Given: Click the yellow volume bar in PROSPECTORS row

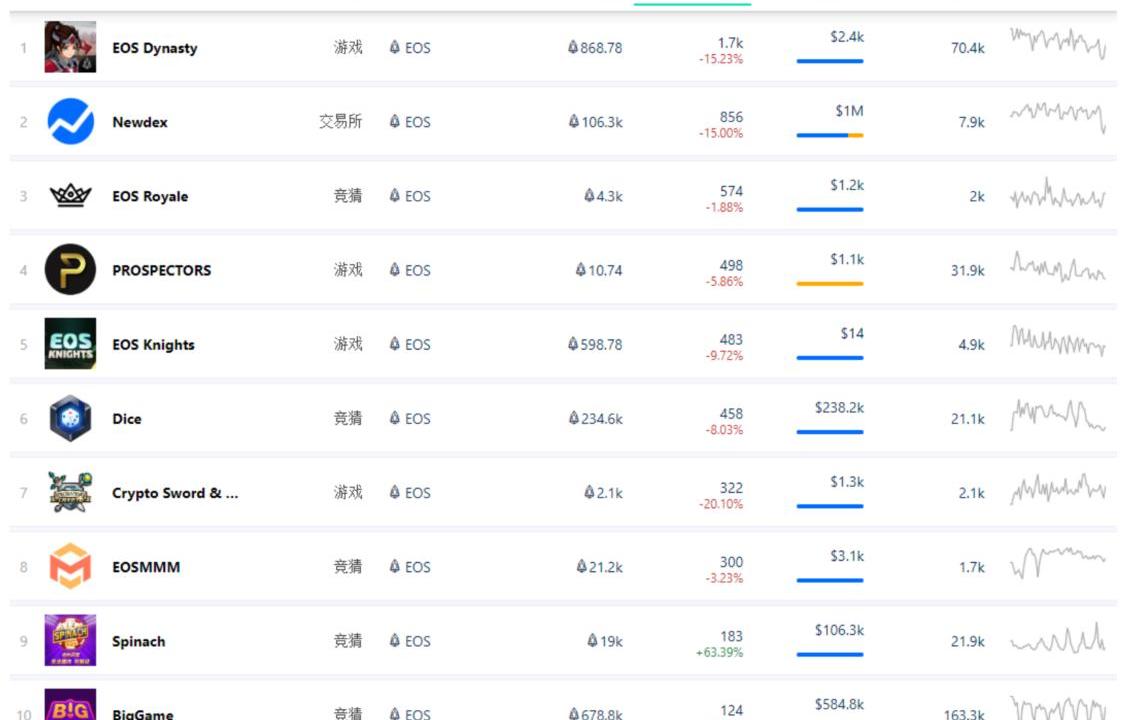Looking at the screenshot, I should [x=829, y=284].
